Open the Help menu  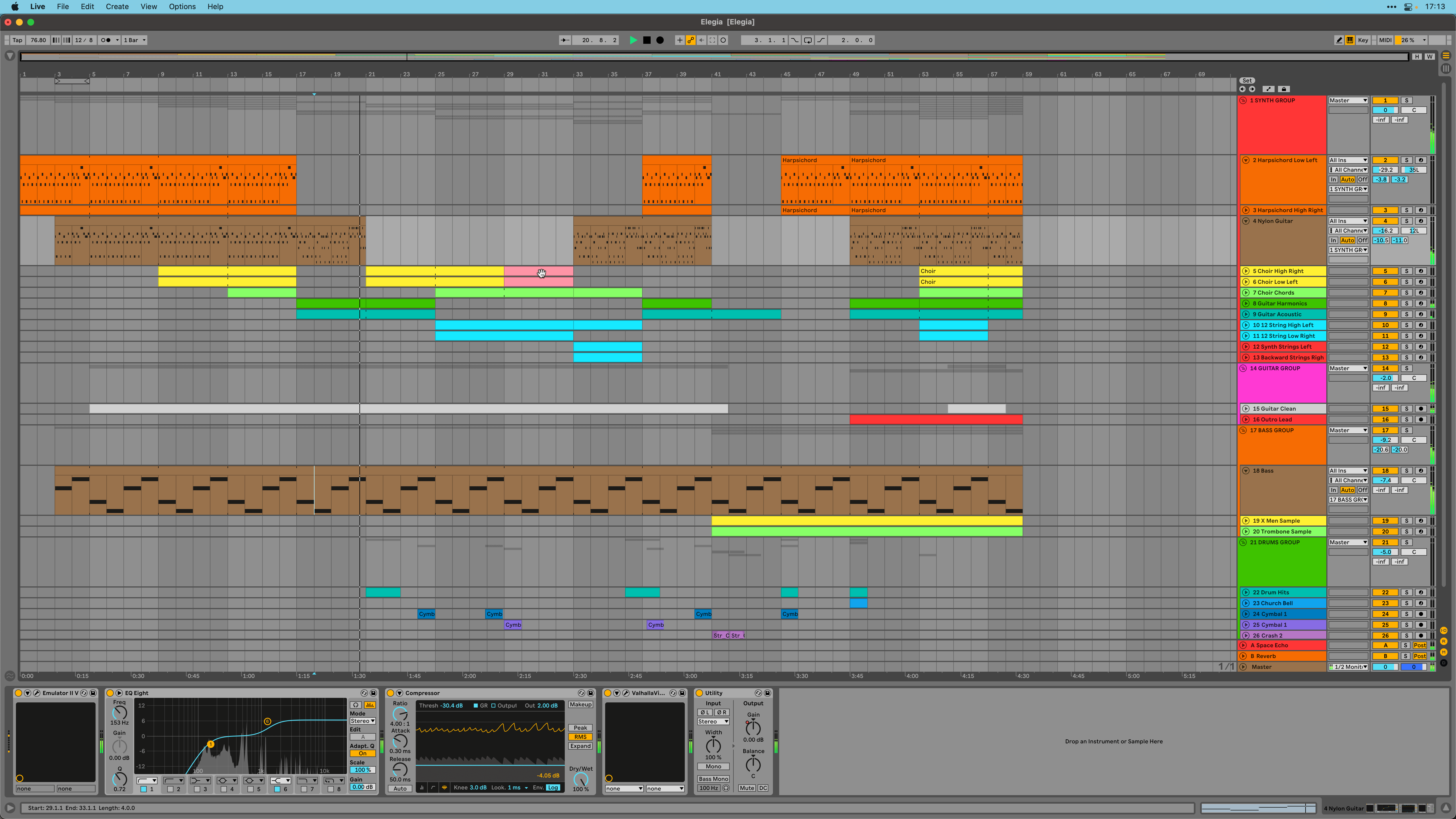215,7
